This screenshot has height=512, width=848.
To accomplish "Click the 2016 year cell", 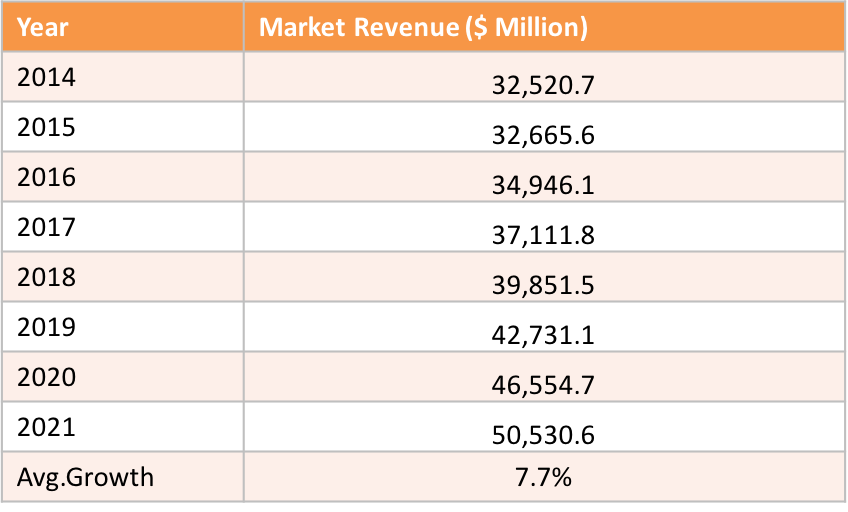I will [123, 177].
